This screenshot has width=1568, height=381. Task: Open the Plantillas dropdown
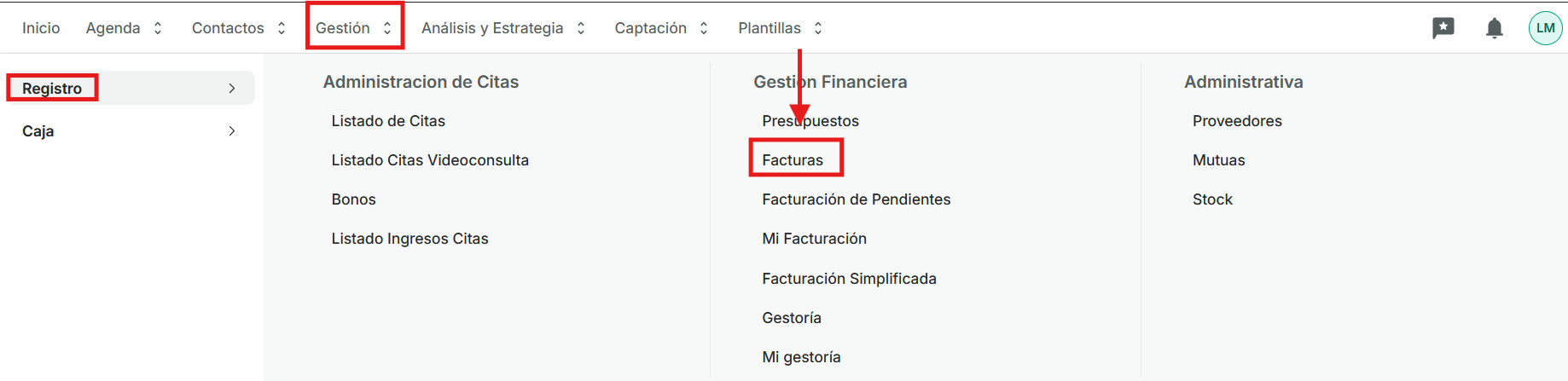tap(780, 28)
